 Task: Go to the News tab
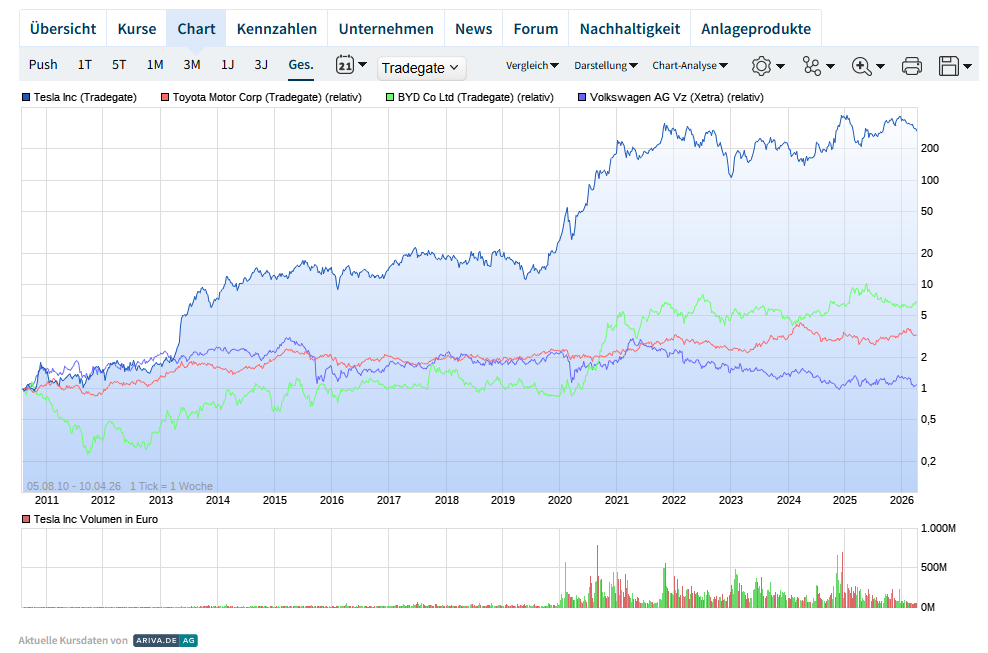[473, 29]
